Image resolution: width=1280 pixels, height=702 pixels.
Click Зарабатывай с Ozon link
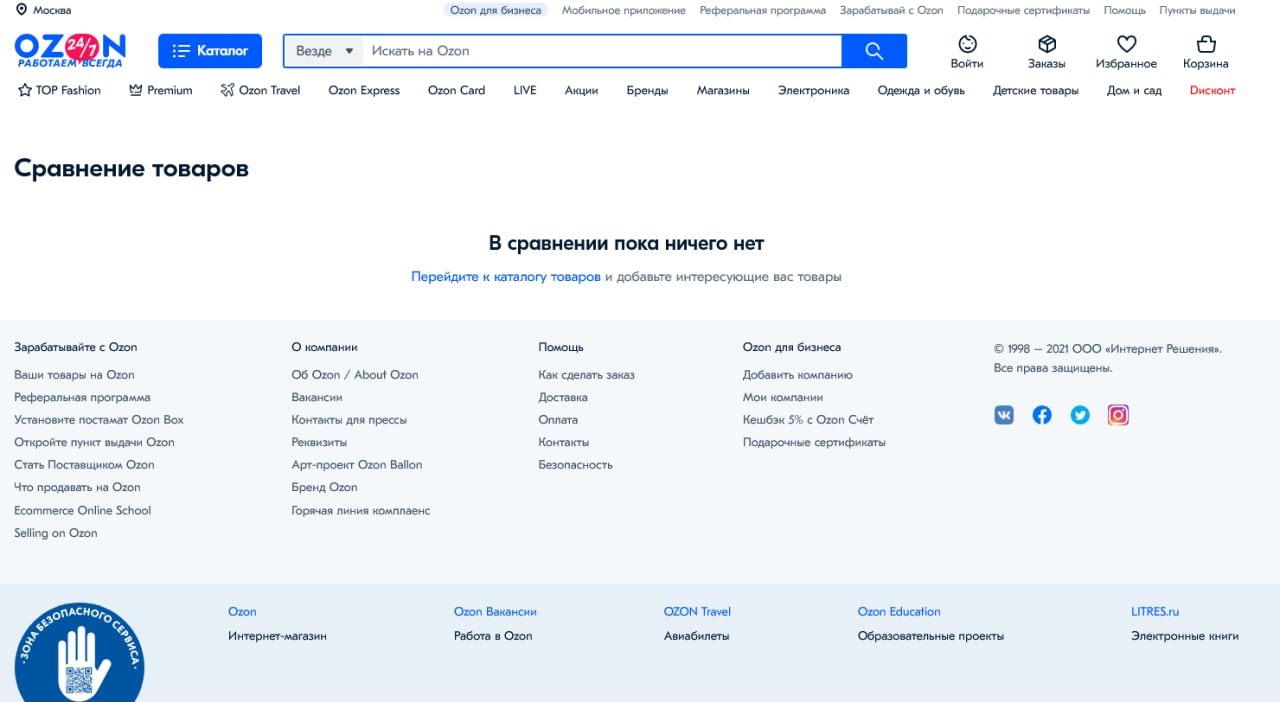892,10
